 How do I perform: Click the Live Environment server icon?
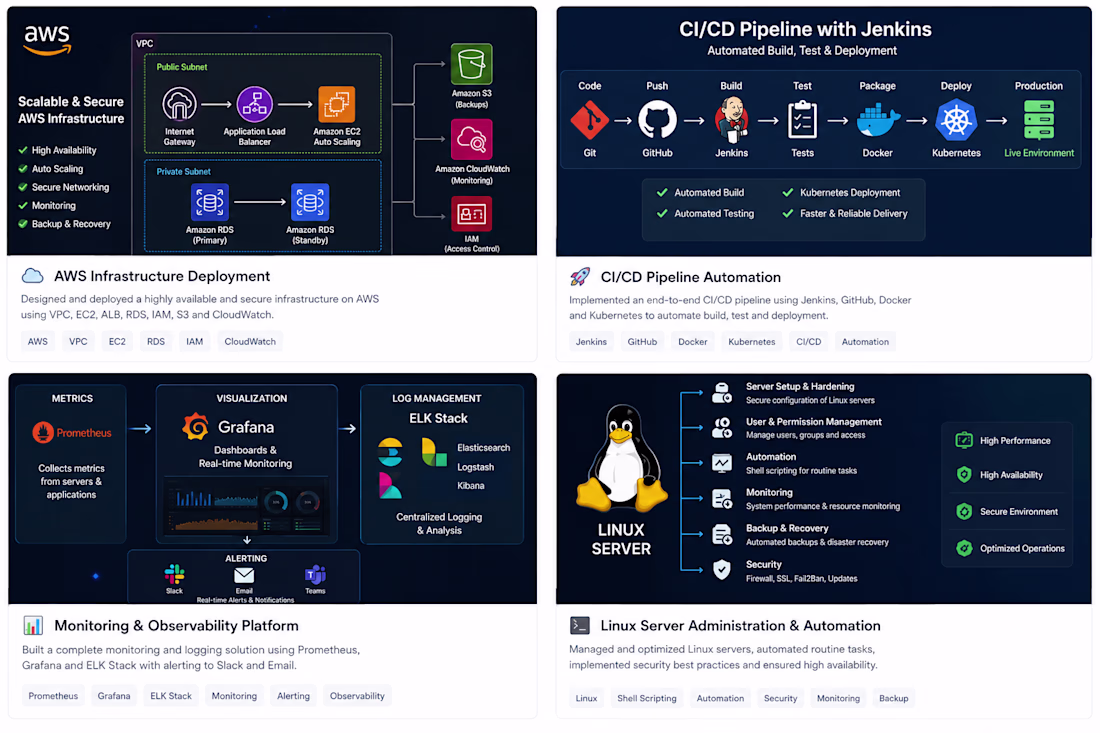[1039, 120]
